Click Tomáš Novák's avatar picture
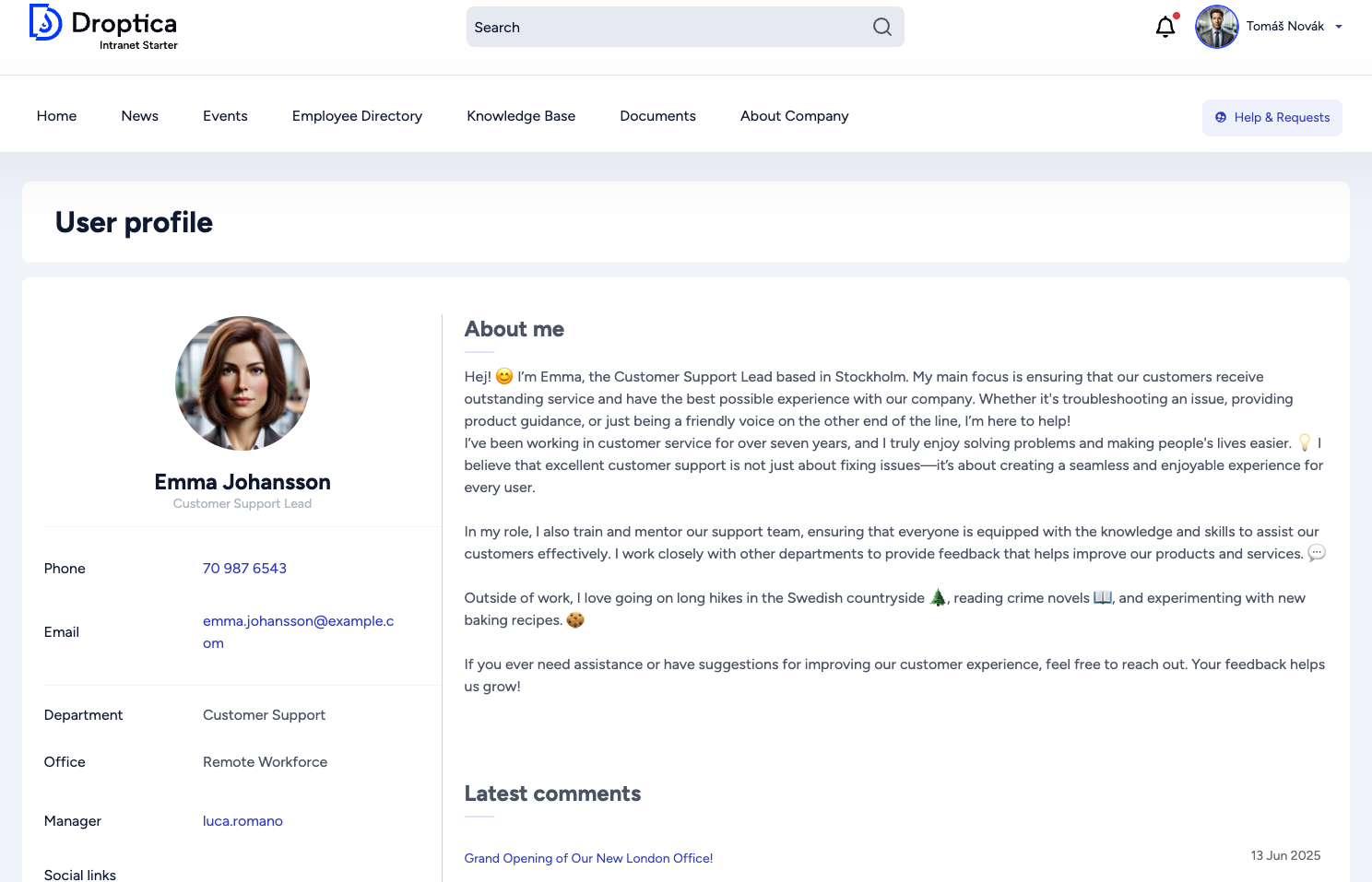The width and height of the screenshot is (1372, 882). point(1216,27)
